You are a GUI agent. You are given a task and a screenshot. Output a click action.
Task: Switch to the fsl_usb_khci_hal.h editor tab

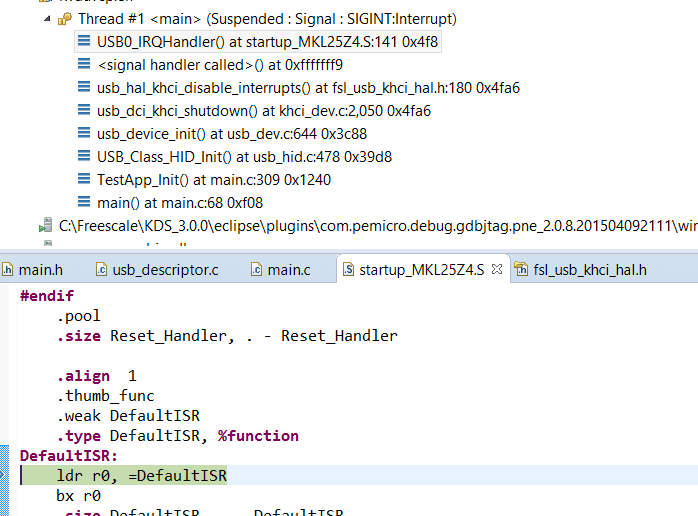coord(590,270)
